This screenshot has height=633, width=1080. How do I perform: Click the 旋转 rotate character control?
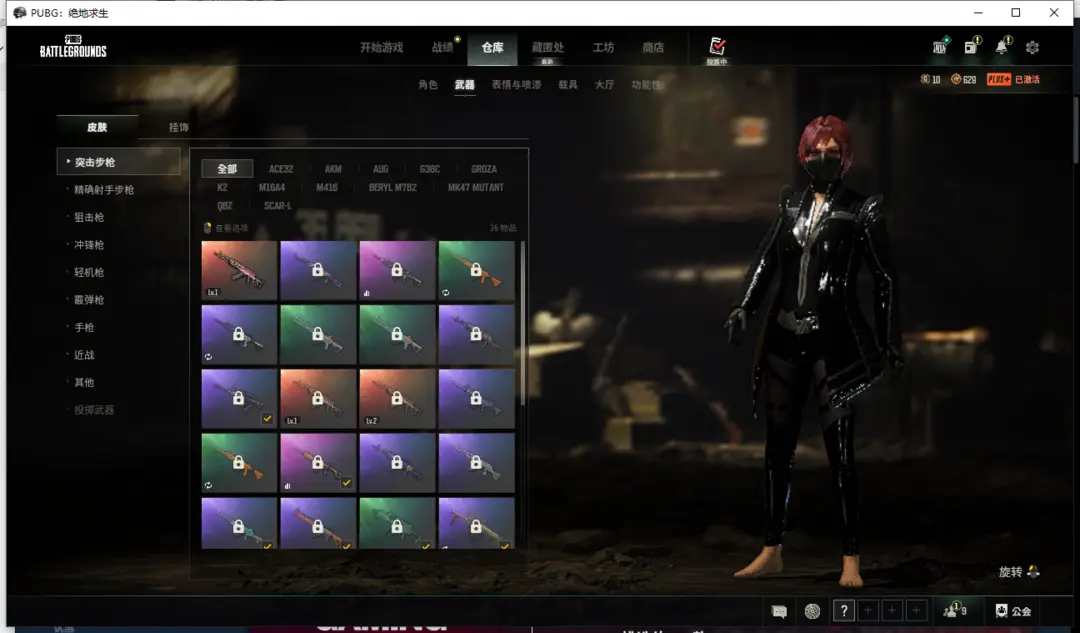[x=1019, y=572]
